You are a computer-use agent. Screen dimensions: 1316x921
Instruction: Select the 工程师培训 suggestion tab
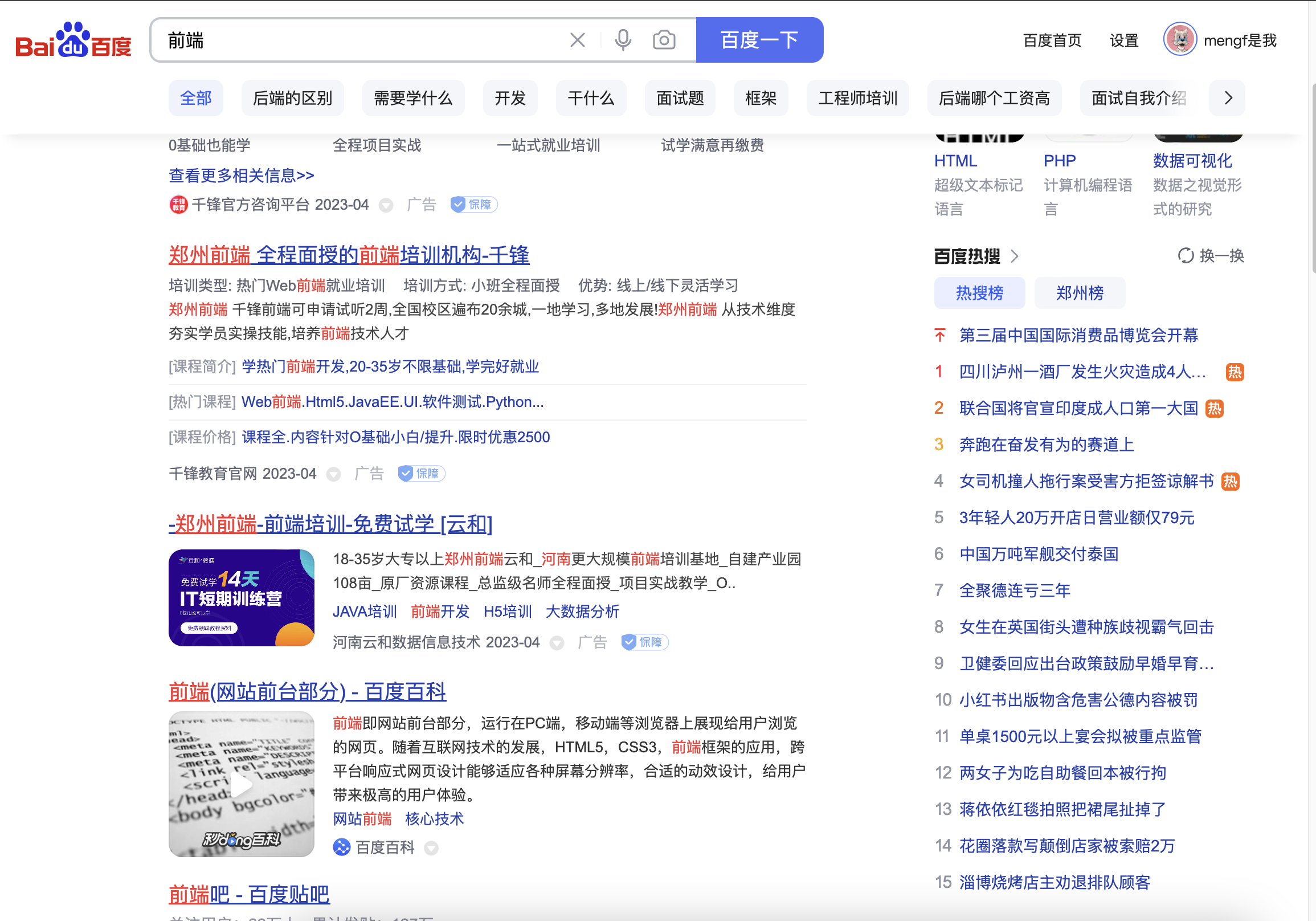(x=857, y=98)
